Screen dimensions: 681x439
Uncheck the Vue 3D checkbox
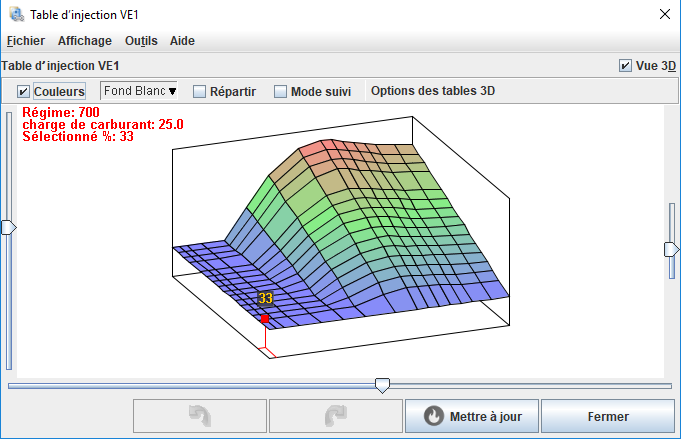click(x=625, y=66)
